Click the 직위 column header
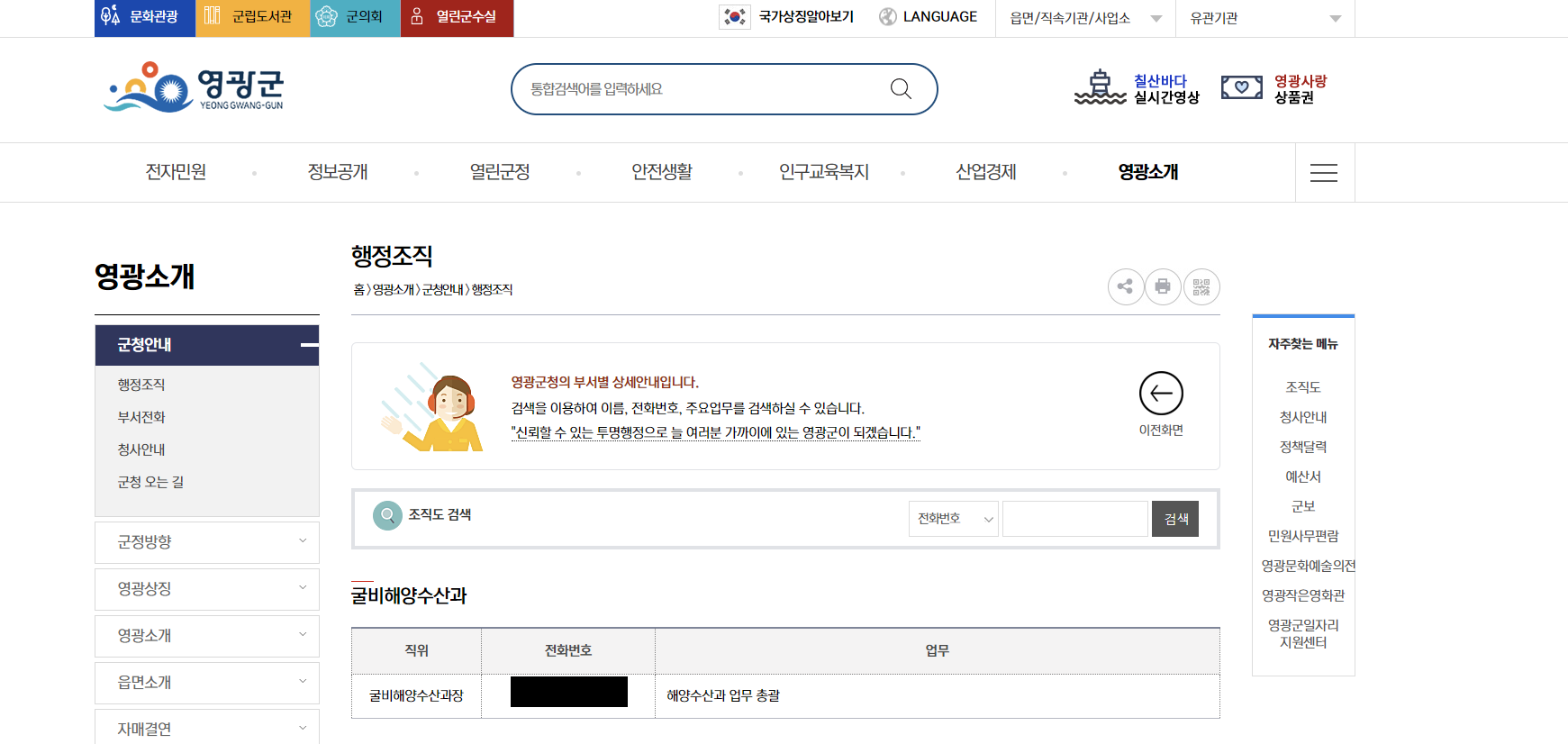The image size is (1568, 744). pos(416,651)
